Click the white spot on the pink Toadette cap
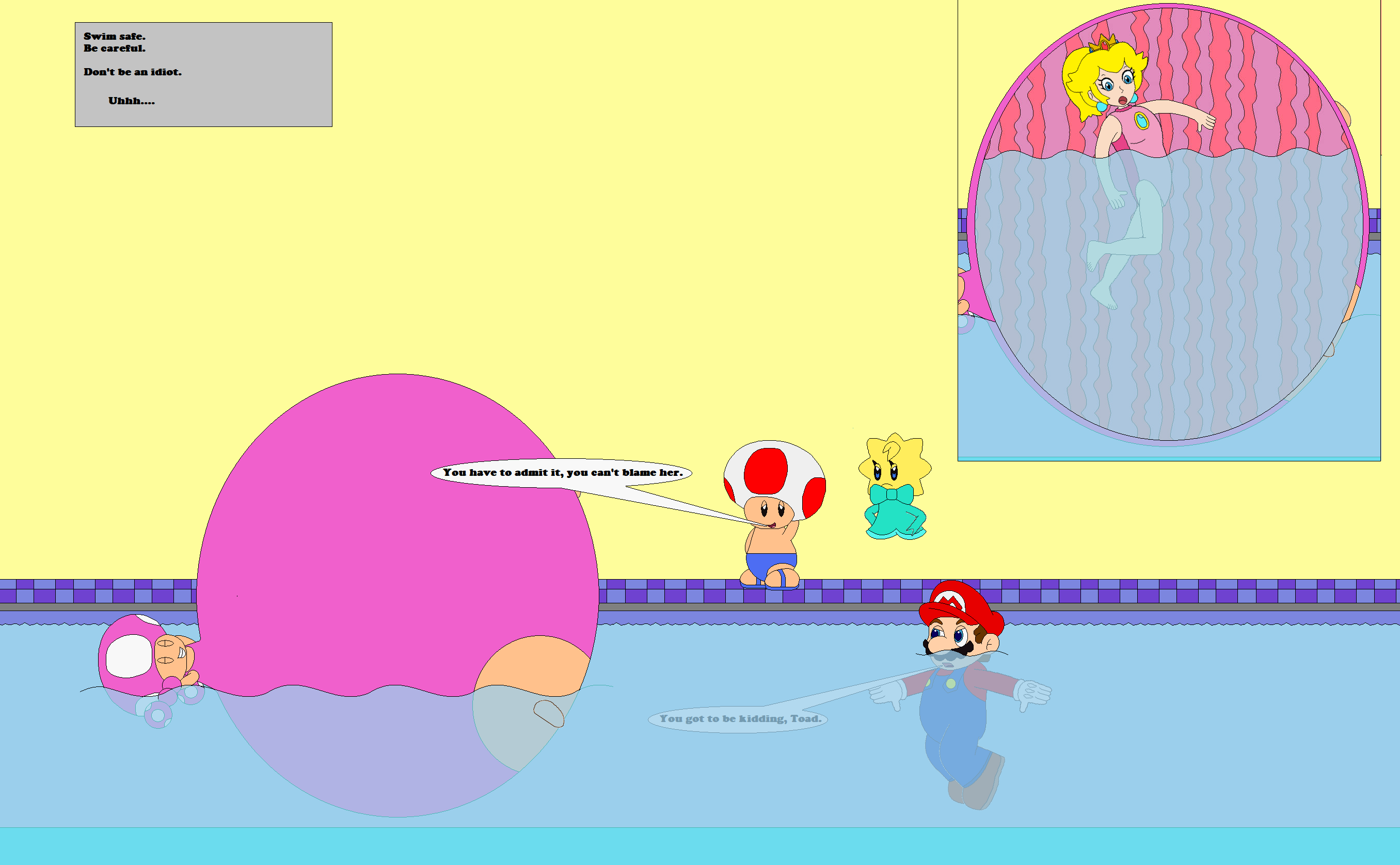Viewport: 1400px width, 865px height. 129,655
